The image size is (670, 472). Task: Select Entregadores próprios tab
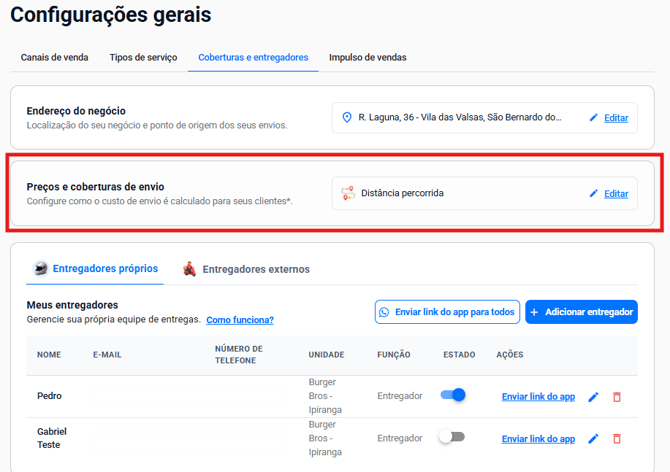tap(95, 269)
